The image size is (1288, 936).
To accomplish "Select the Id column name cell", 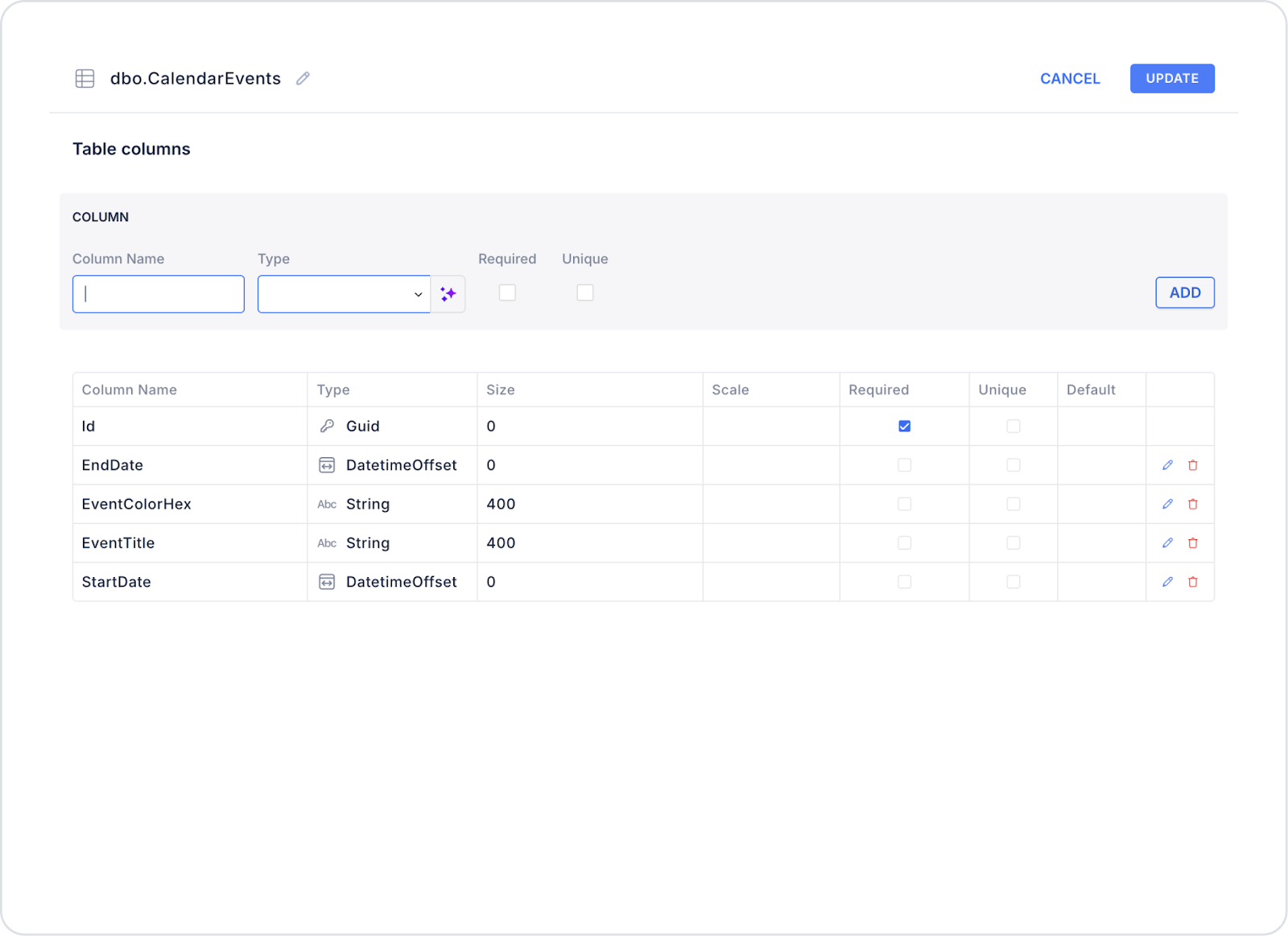I will coord(190,426).
